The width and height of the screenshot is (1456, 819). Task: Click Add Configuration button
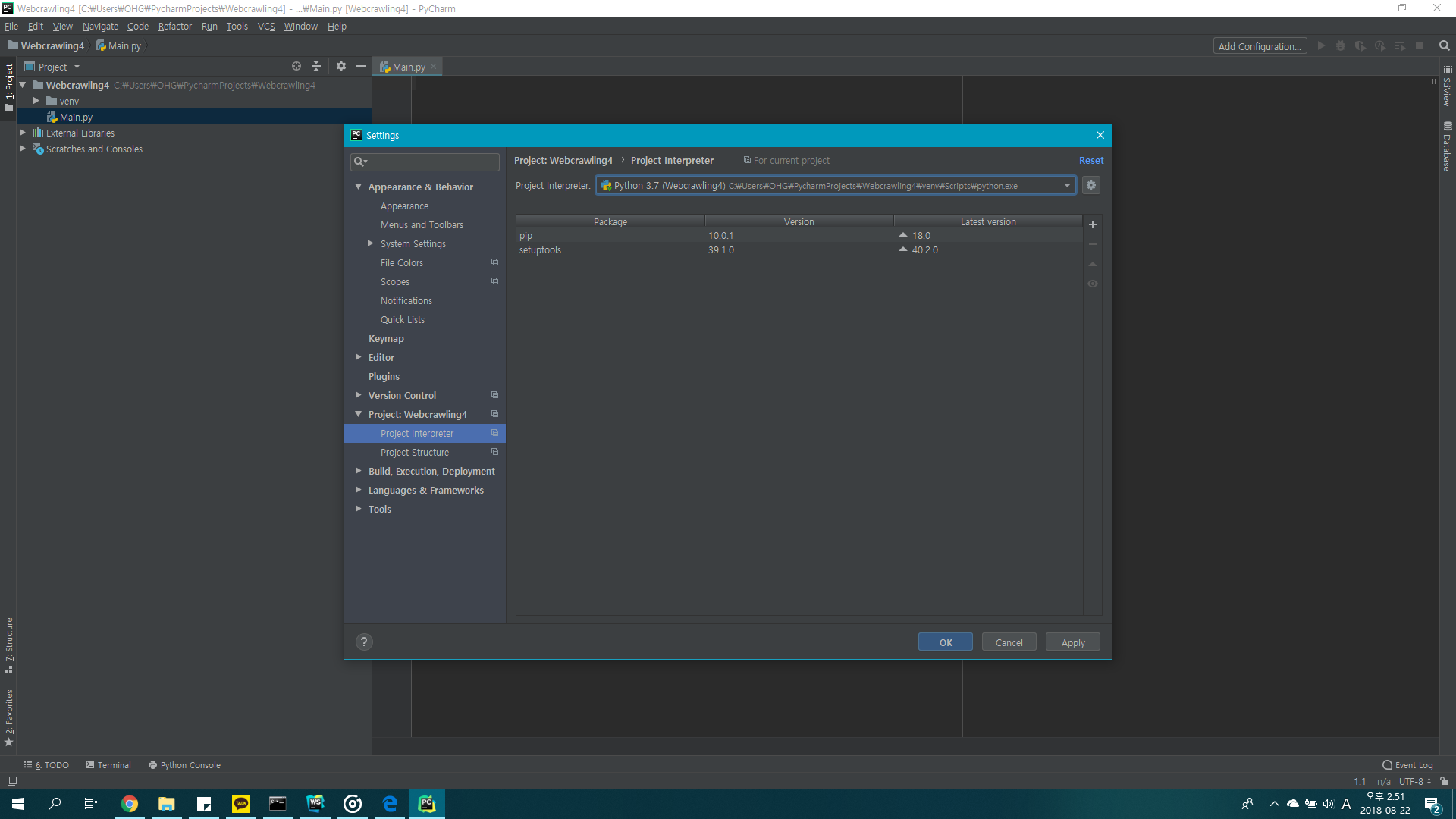(1260, 46)
